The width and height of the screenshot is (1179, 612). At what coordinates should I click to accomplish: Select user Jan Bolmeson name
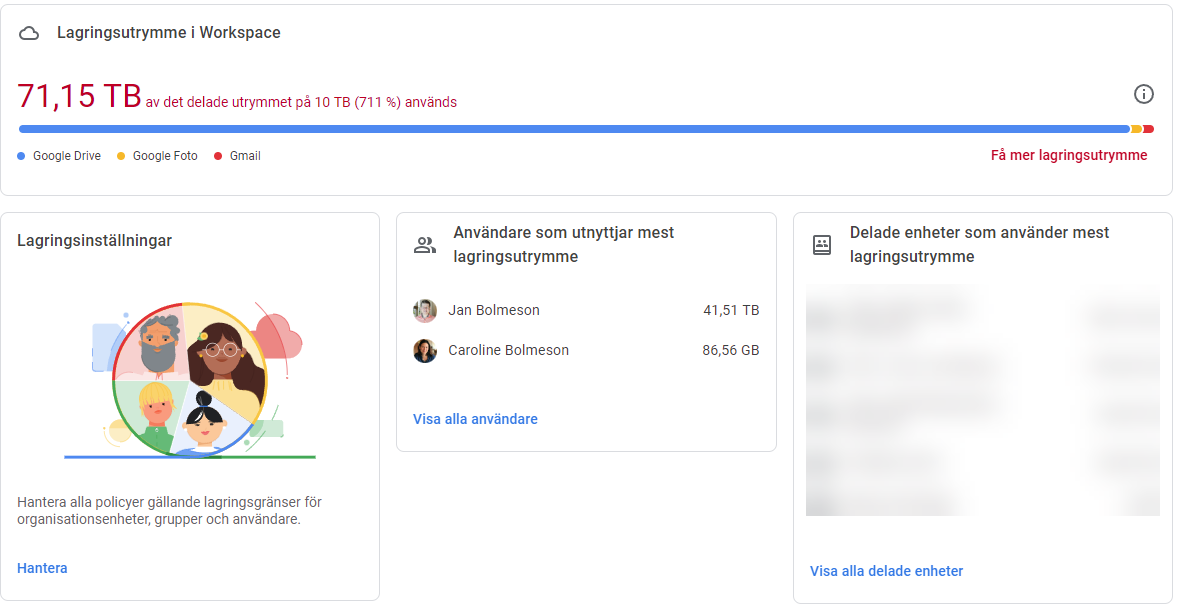[493, 310]
